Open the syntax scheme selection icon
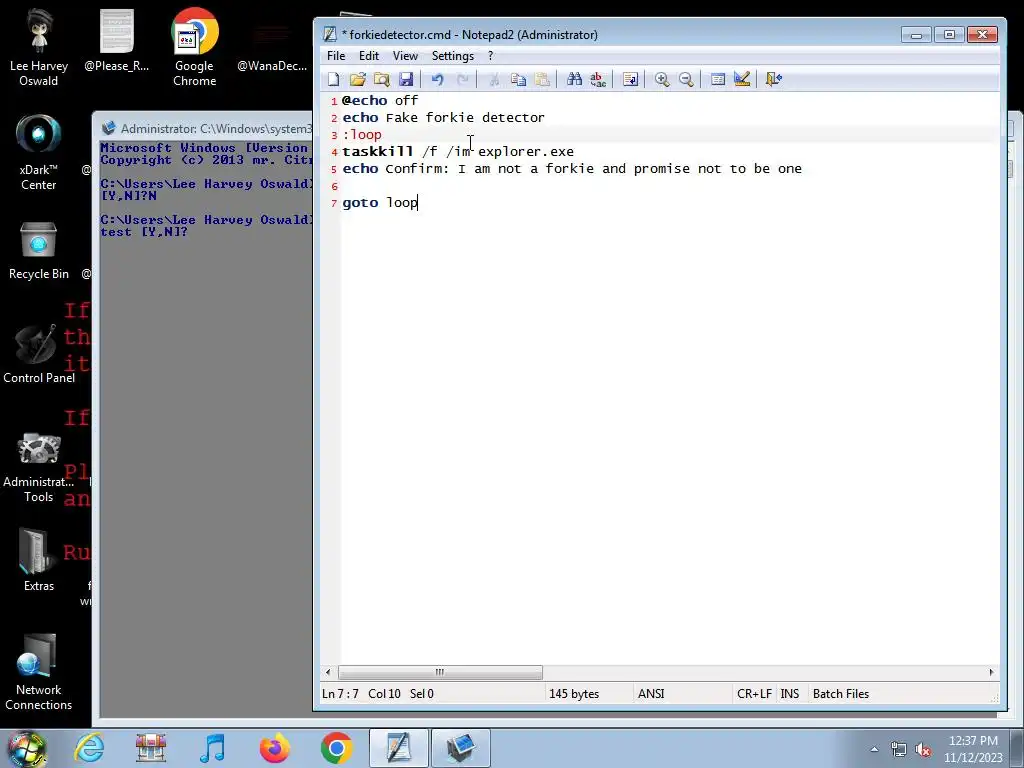The height and width of the screenshot is (768, 1024). [718, 80]
